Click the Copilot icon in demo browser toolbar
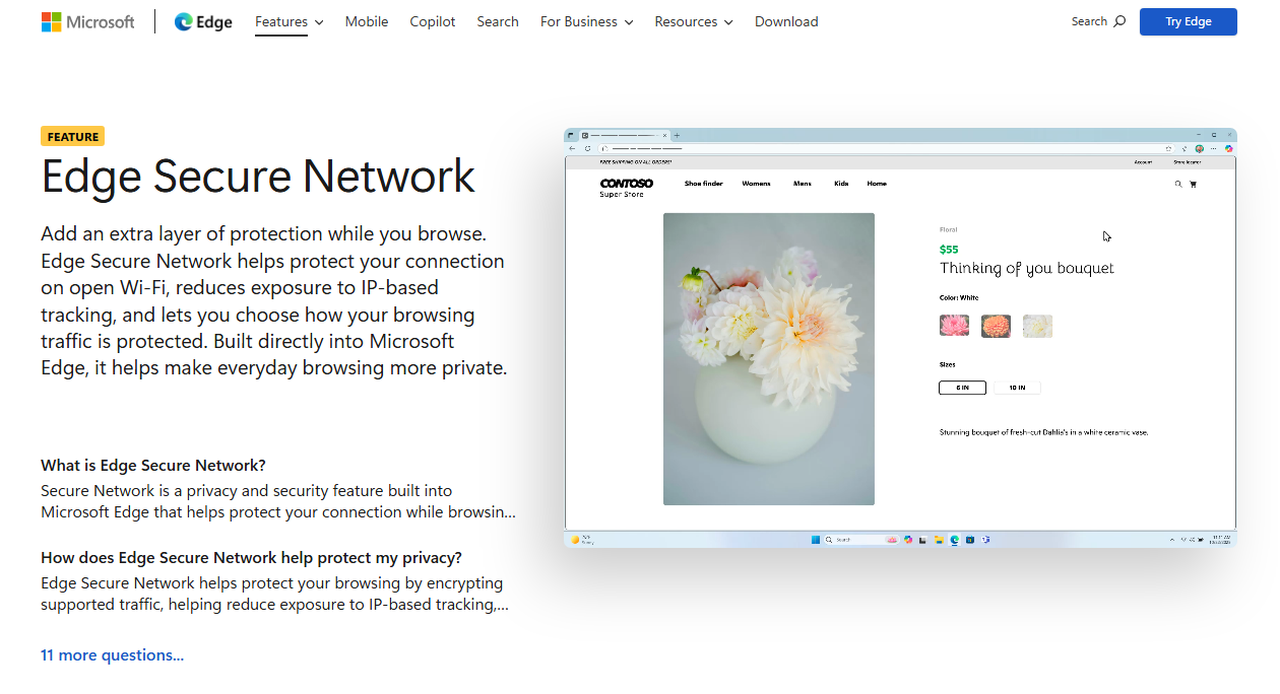1280x694 pixels. [x=1229, y=148]
